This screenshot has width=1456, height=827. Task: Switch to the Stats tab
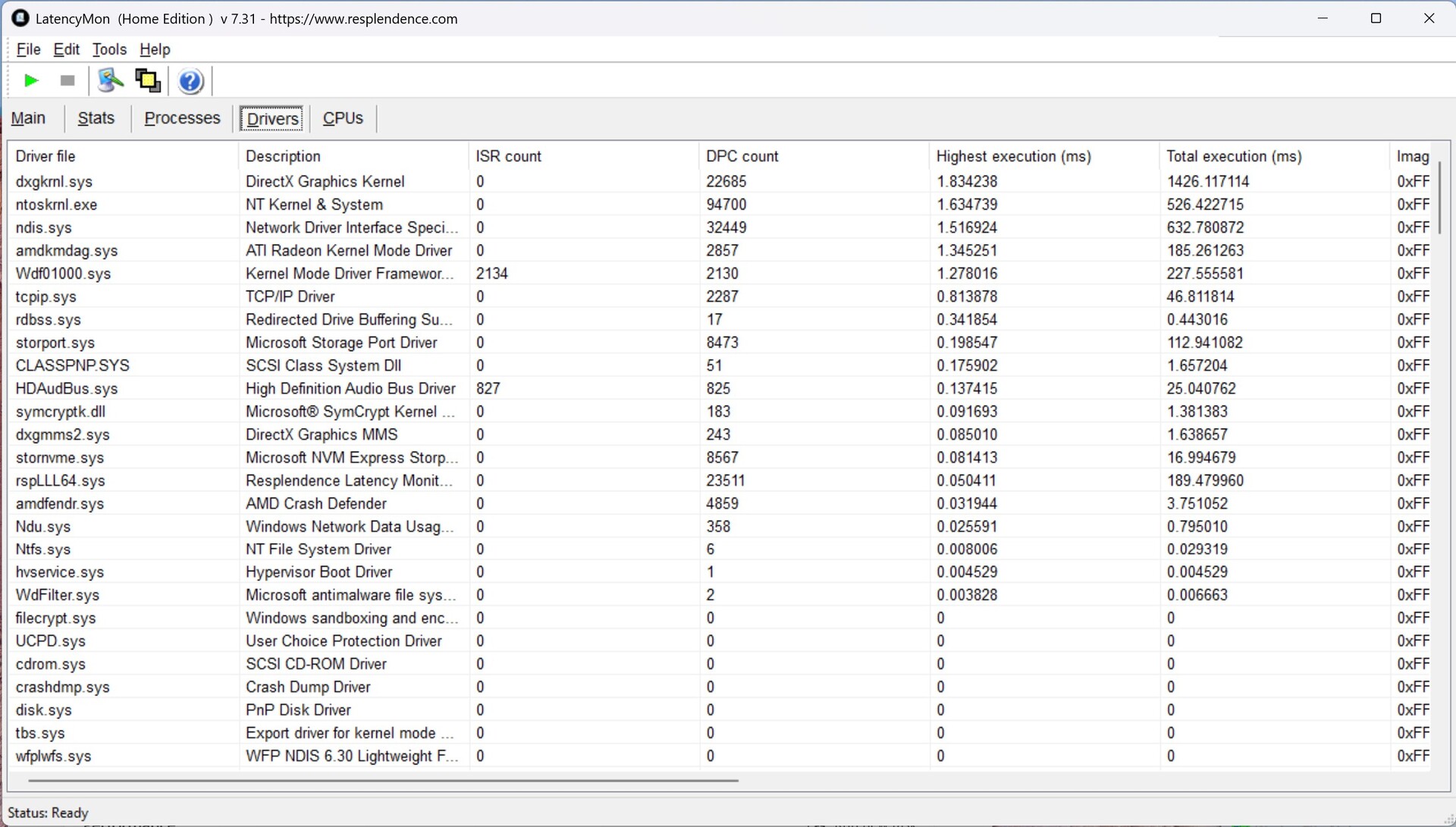(96, 118)
